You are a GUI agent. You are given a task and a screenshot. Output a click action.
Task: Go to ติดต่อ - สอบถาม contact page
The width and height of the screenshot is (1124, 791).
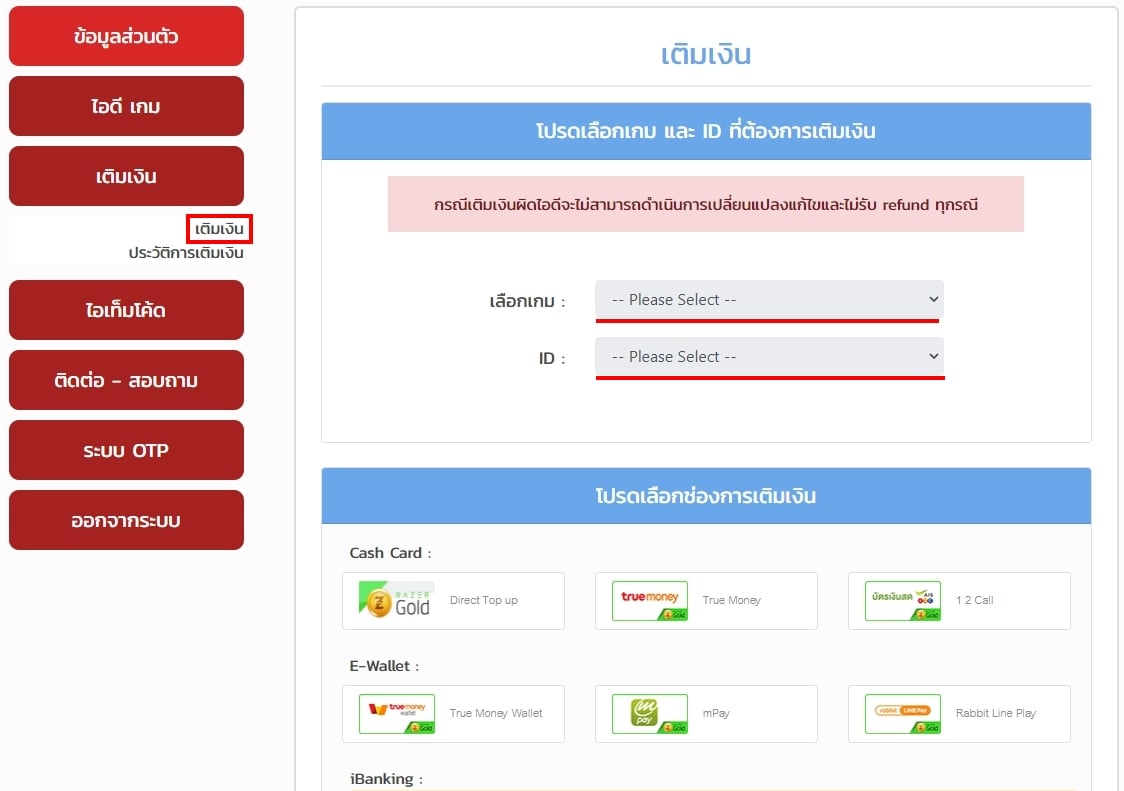[x=126, y=380]
